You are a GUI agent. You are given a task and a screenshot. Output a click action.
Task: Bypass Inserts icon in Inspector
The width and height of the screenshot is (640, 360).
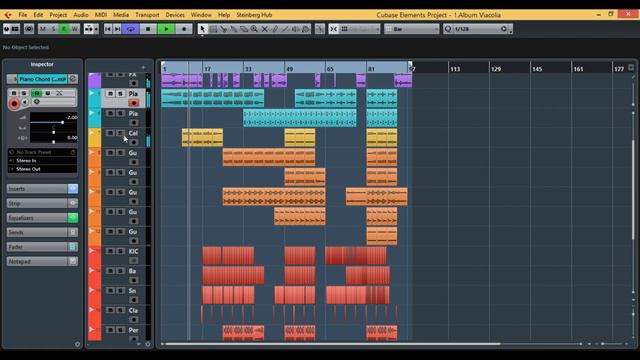point(73,189)
